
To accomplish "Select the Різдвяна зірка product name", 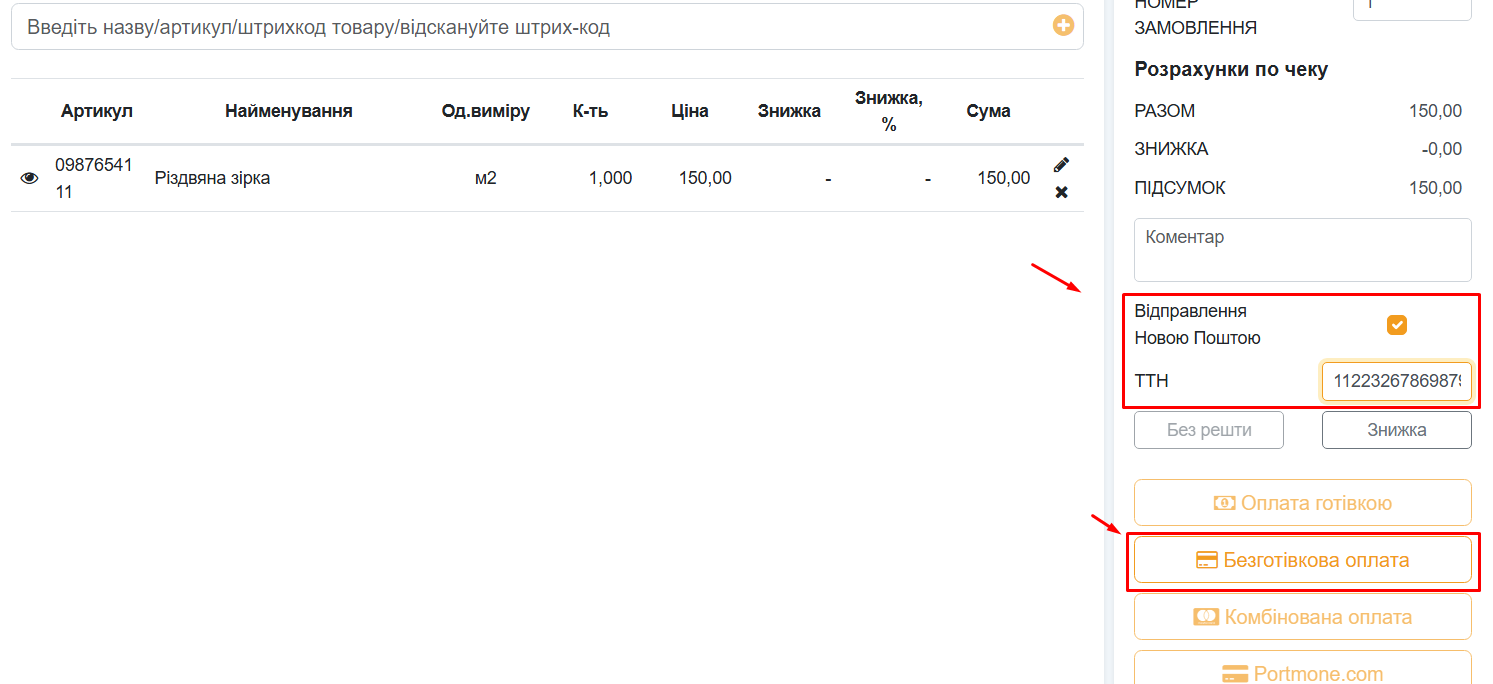I will point(212,178).
